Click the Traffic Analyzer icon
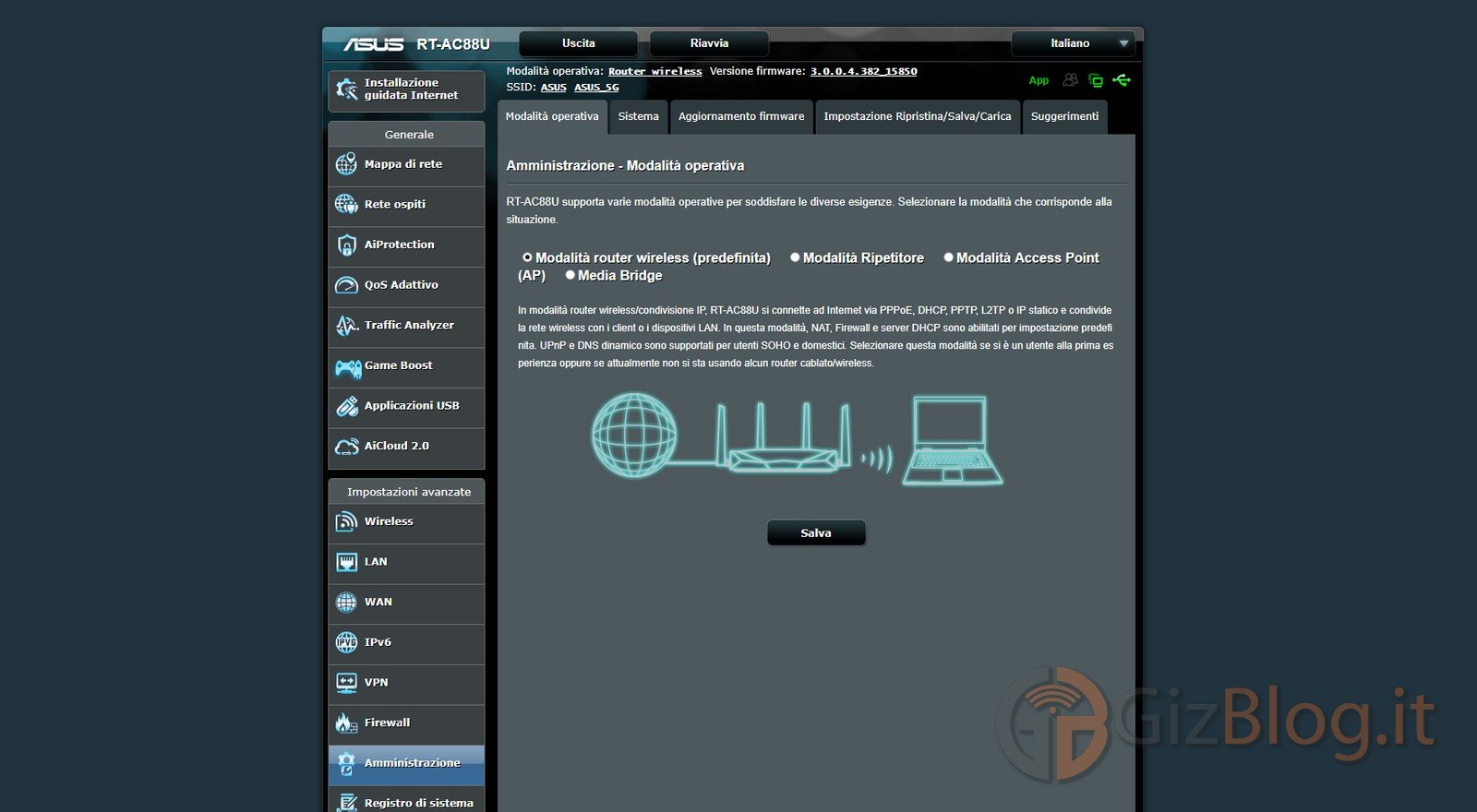 click(x=346, y=325)
